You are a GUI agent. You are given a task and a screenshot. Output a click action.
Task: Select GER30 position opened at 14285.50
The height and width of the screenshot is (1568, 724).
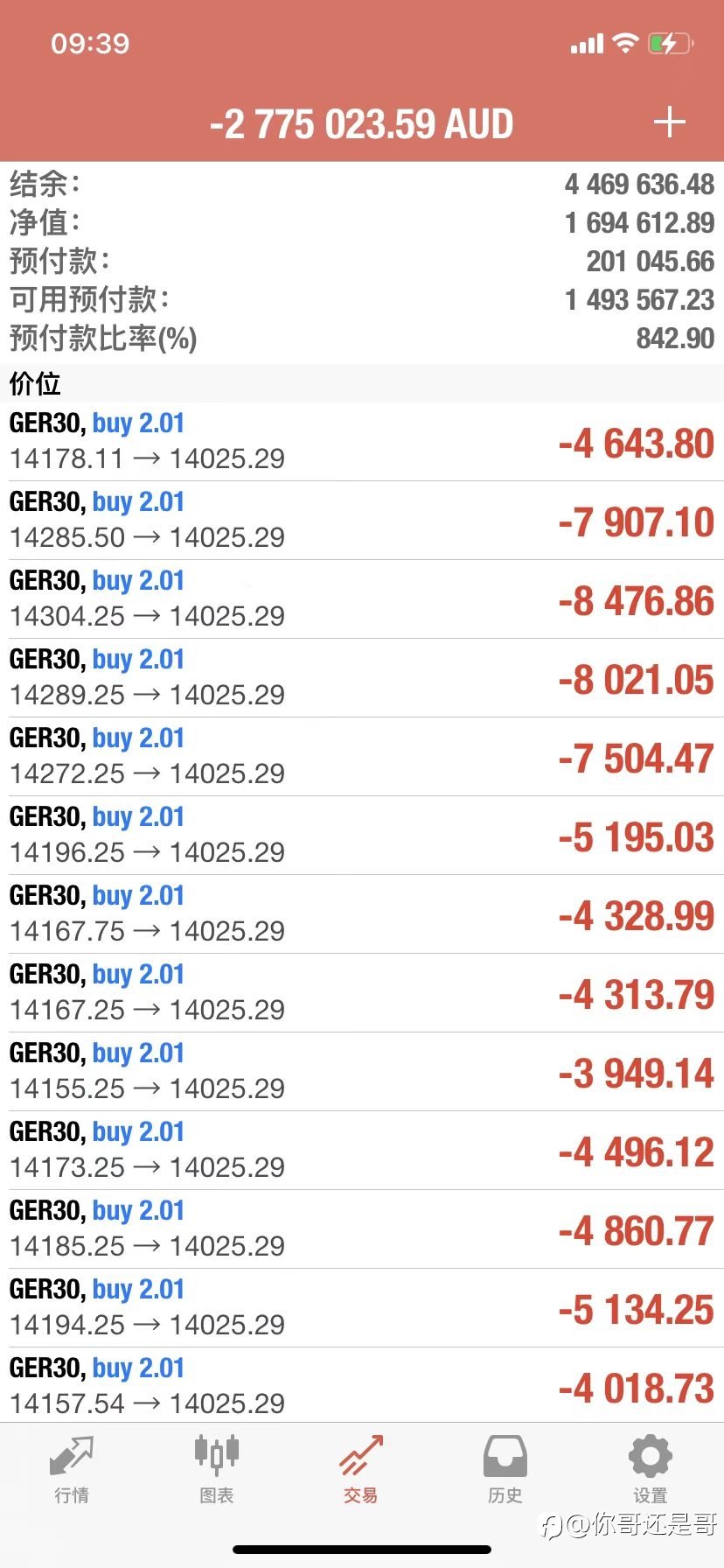pyautogui.click(x=362, y=521)
